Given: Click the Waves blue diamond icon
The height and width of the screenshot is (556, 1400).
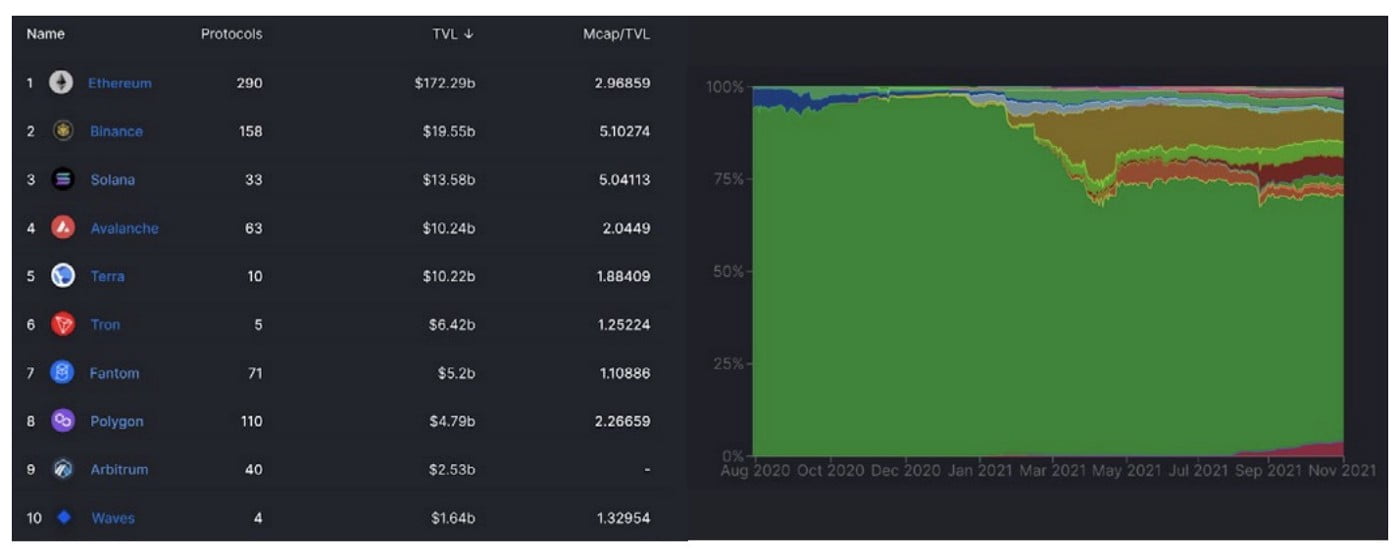Looking at the screenshot, I should tap(64, 518).
